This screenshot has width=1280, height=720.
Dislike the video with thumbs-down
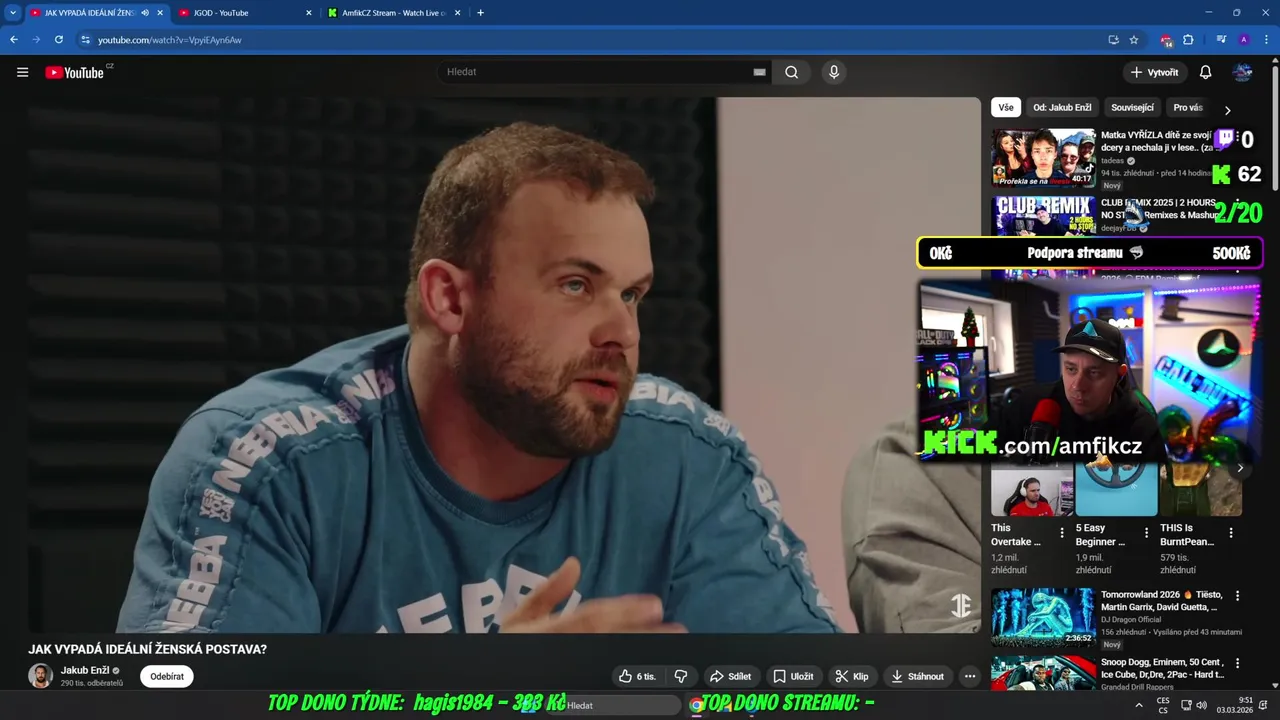[x=681, y=676]
